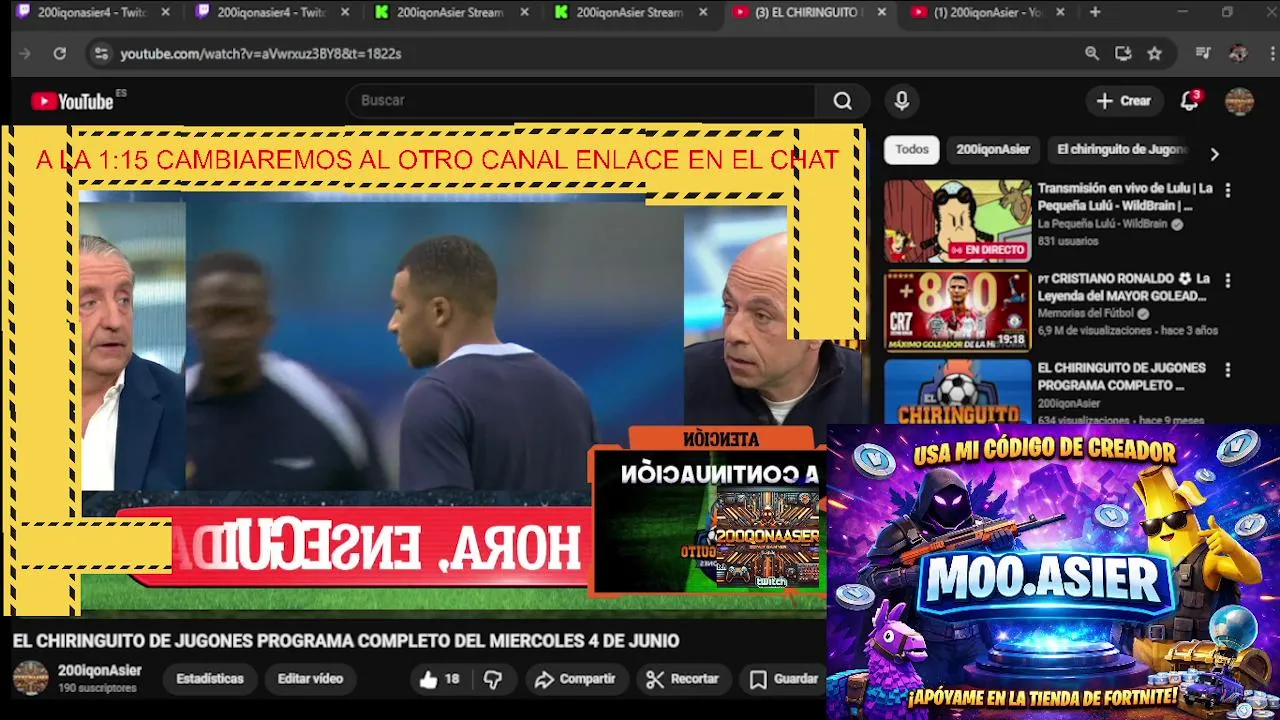
Task: Close the (1) 200iqonAsier - Yo browser tab
Action: 1060,13
